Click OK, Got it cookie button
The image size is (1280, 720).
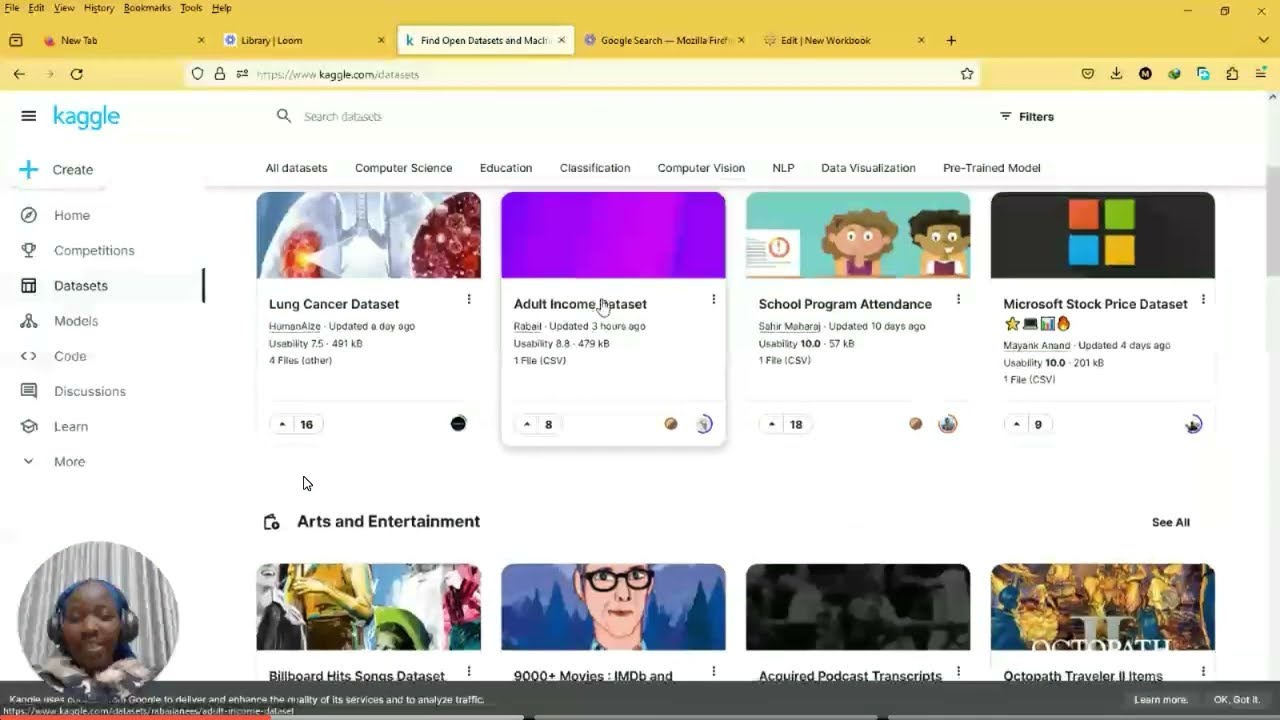(x=1236, y=700)
